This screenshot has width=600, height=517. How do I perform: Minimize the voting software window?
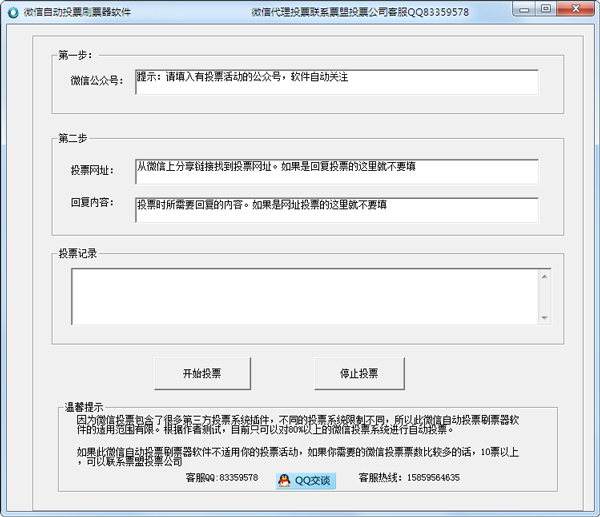point(524,9)
